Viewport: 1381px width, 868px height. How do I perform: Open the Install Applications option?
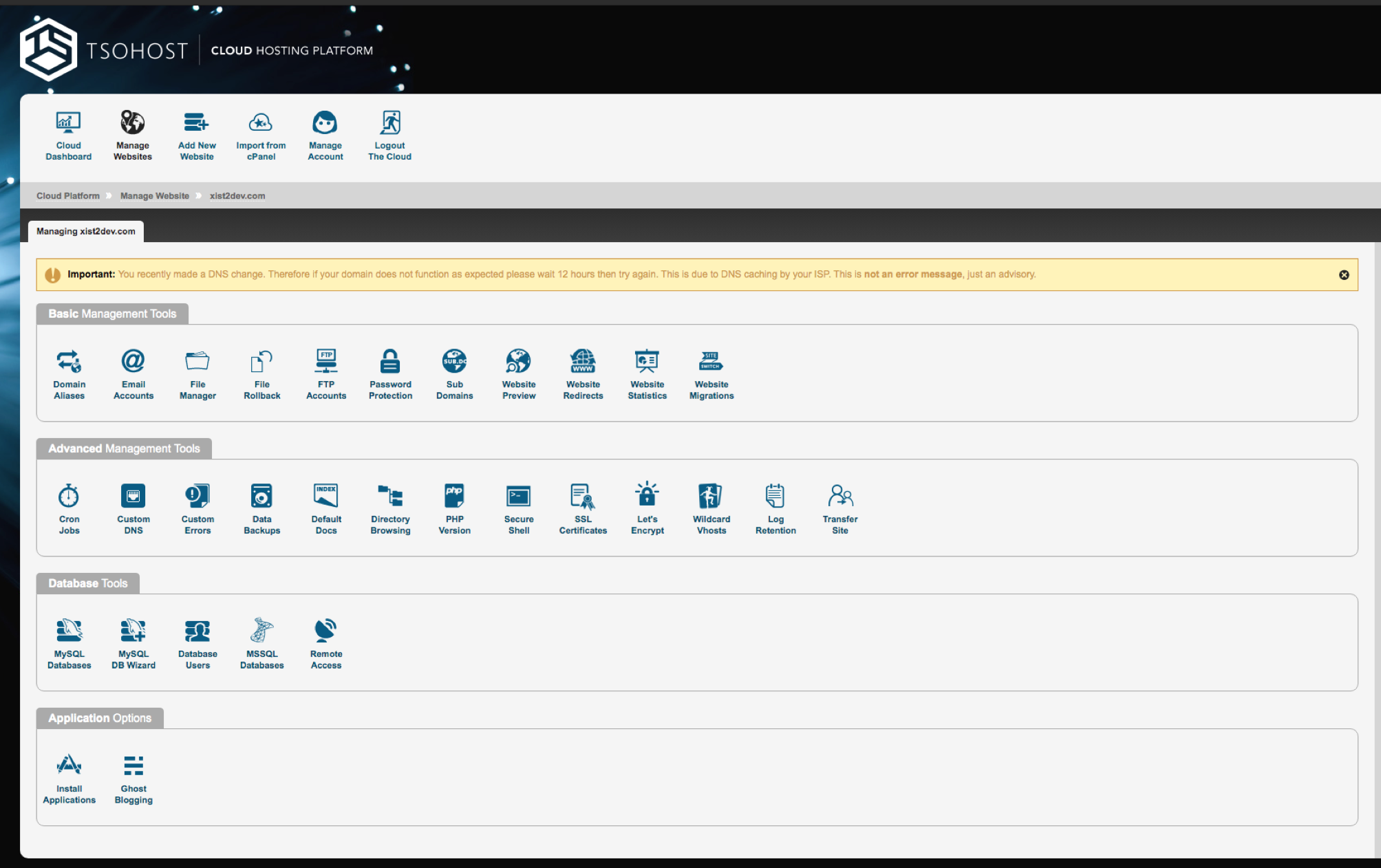tap(69, 778)
